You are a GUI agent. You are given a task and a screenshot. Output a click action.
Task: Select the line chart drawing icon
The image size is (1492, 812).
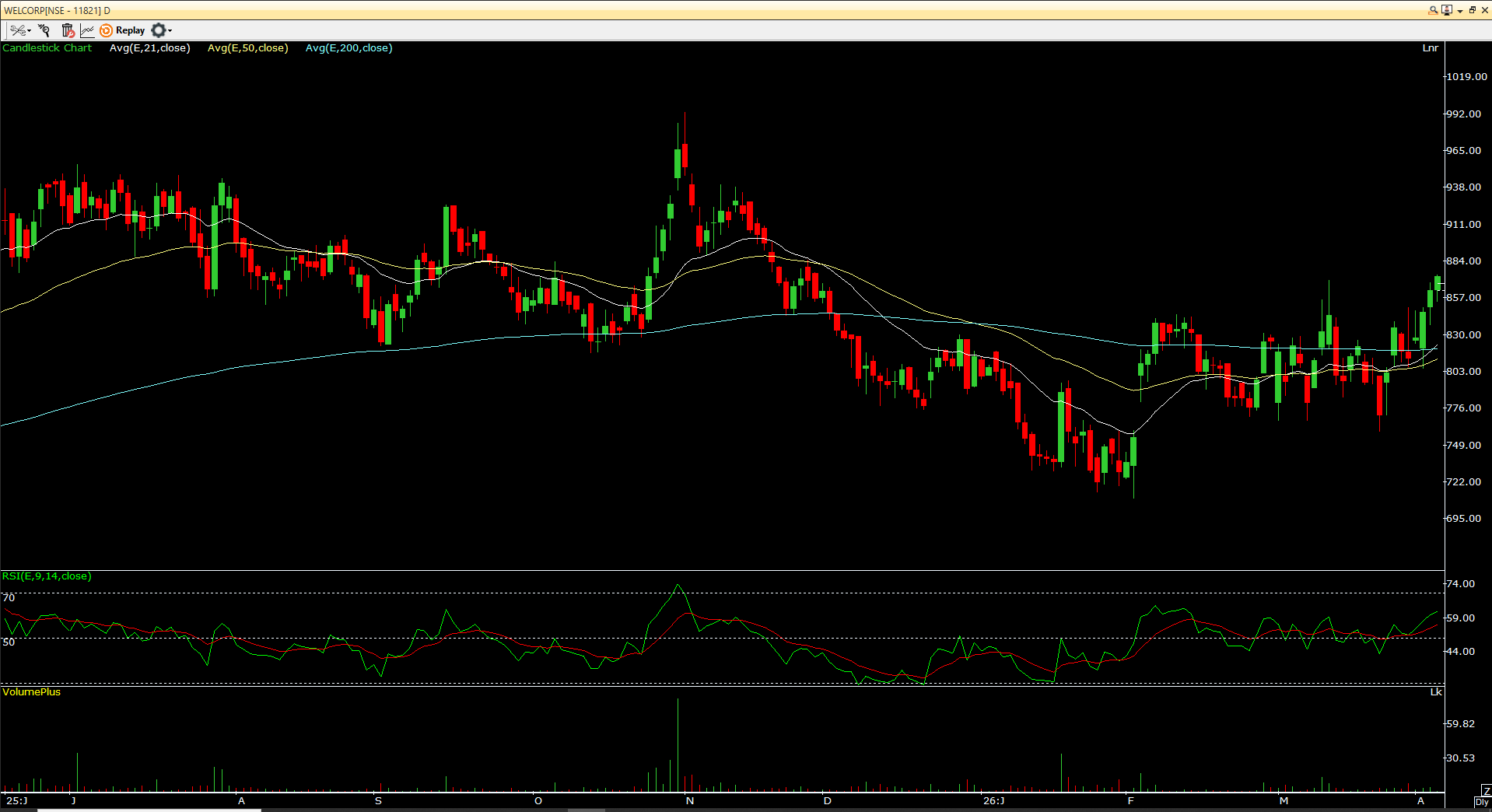tap(87, 30)
